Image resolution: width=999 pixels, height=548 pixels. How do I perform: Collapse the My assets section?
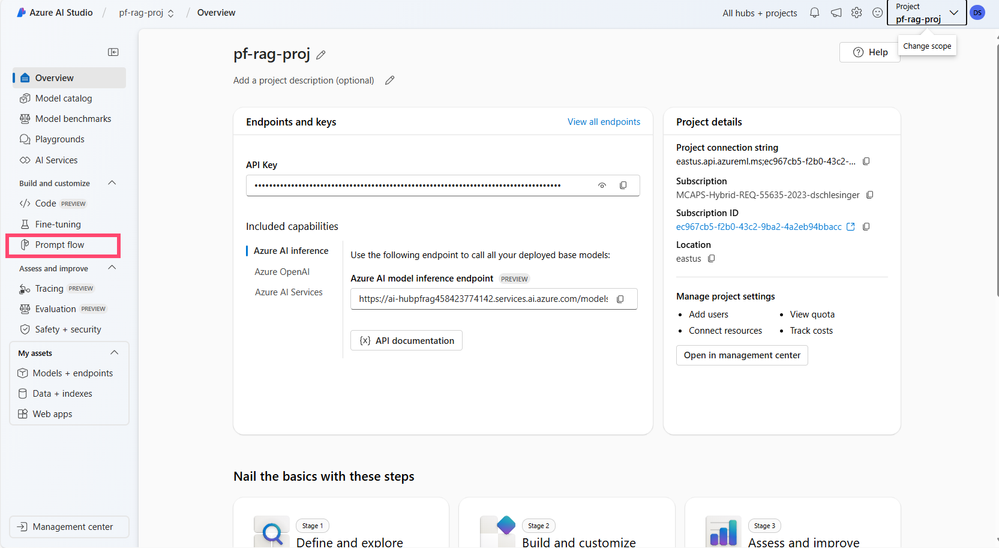114,353
